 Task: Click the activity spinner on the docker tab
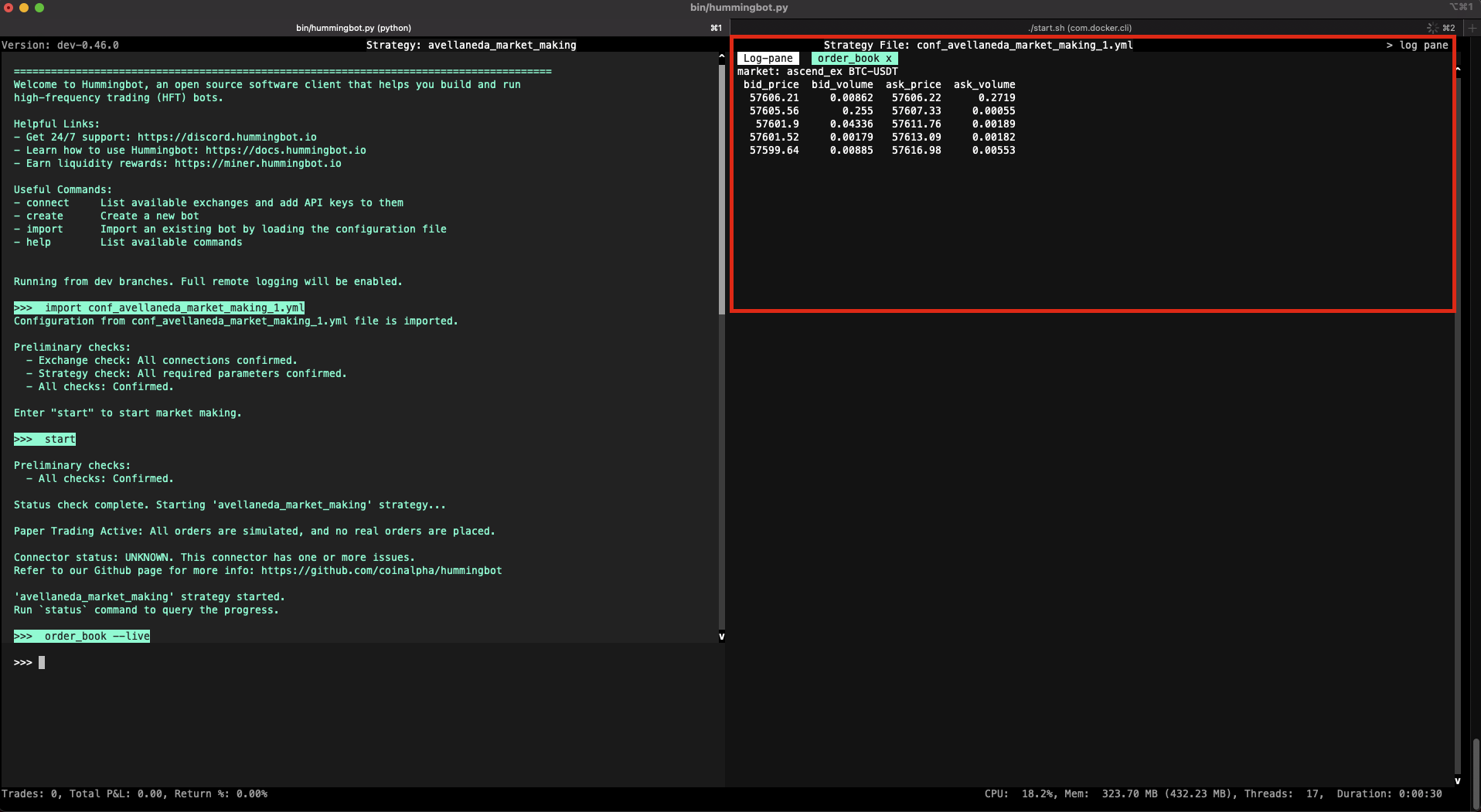click(x=1432, y=28)
